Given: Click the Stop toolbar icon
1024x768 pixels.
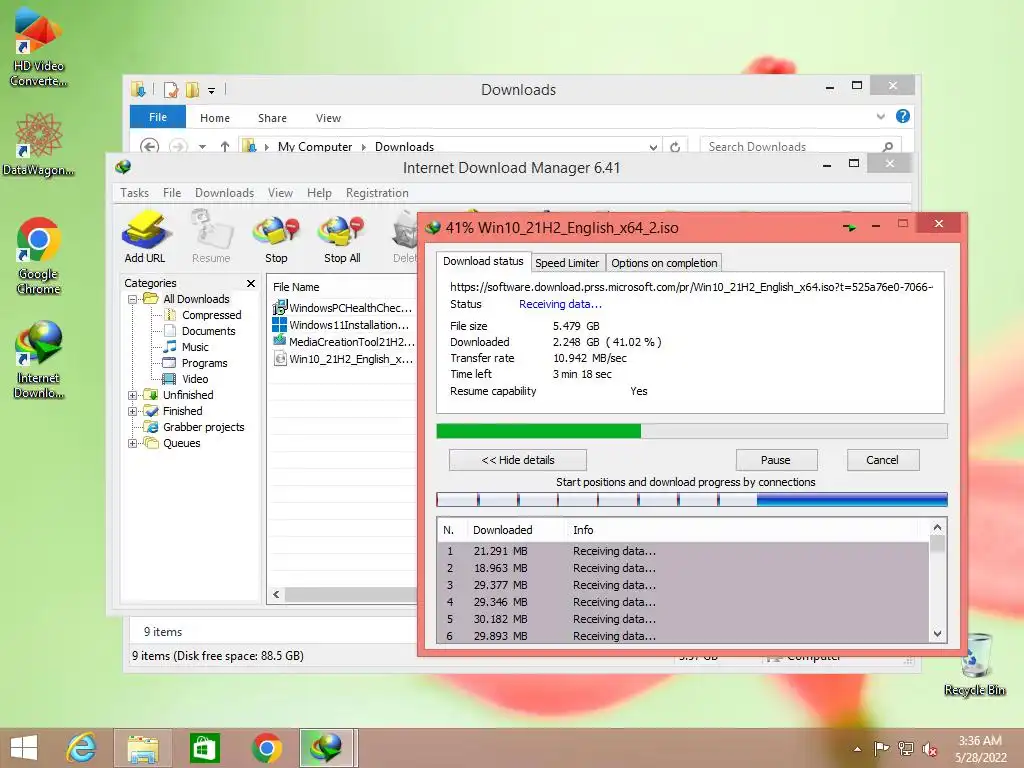Looking at the screenshot, I should [276, 239].
